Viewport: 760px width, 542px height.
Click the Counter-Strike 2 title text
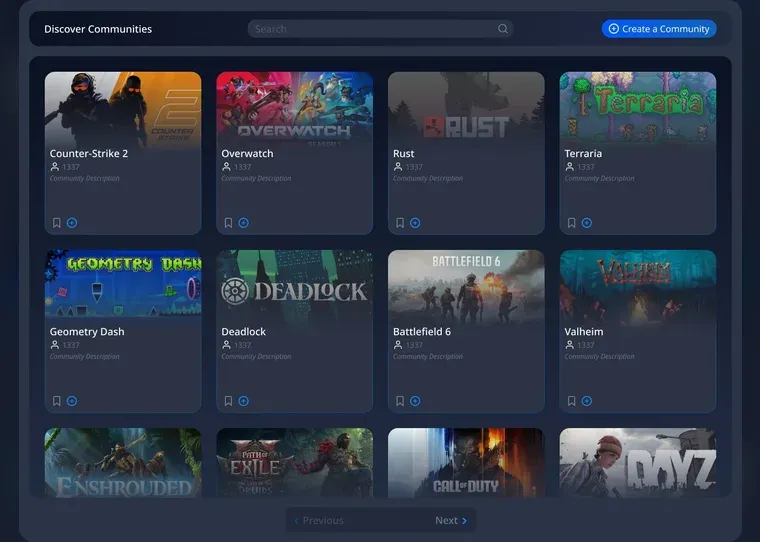click(89, 154)
